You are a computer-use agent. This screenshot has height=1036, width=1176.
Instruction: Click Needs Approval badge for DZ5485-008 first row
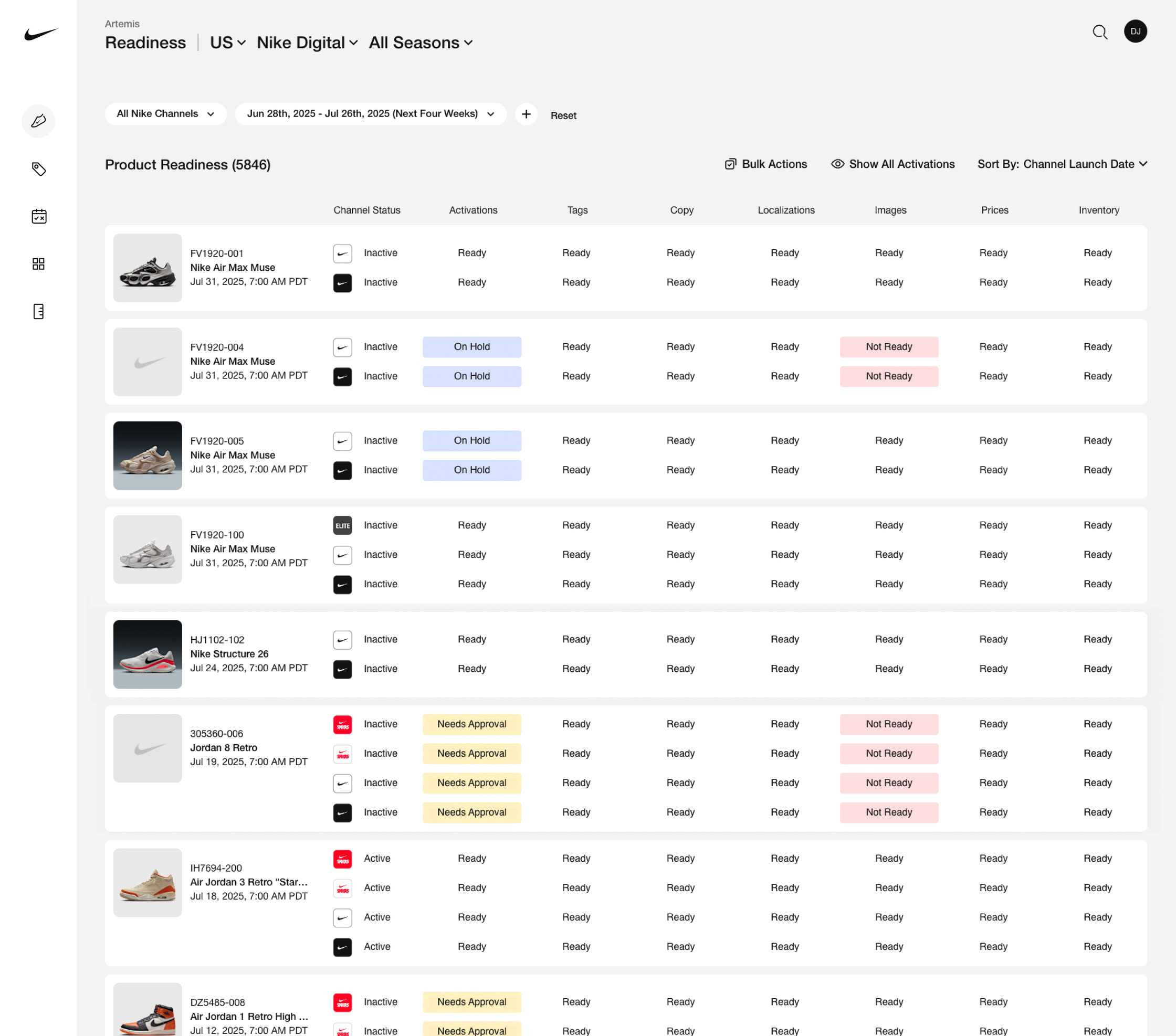pos(472,1002)
